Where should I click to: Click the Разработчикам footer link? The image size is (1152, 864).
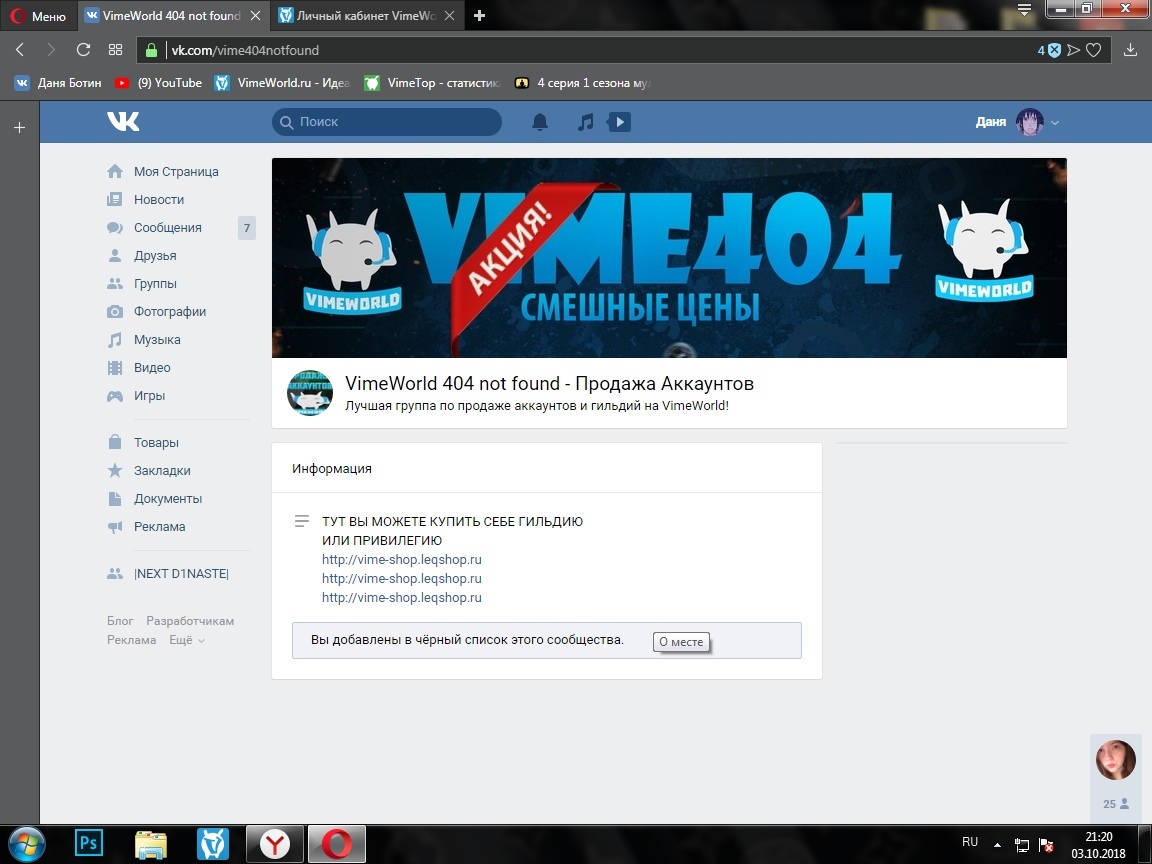tap(190, 621)
